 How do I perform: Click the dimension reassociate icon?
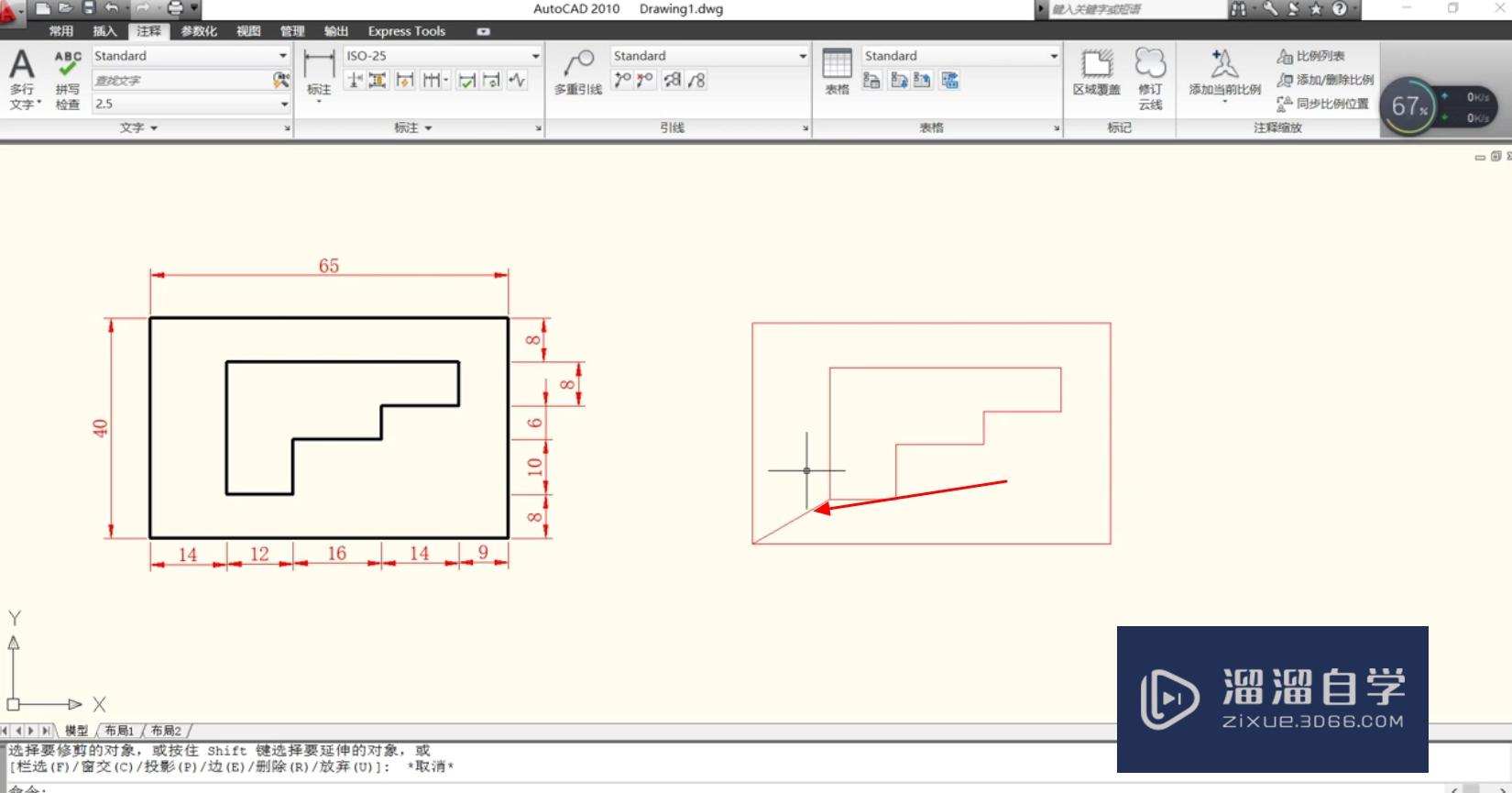(x=492, y=81)
